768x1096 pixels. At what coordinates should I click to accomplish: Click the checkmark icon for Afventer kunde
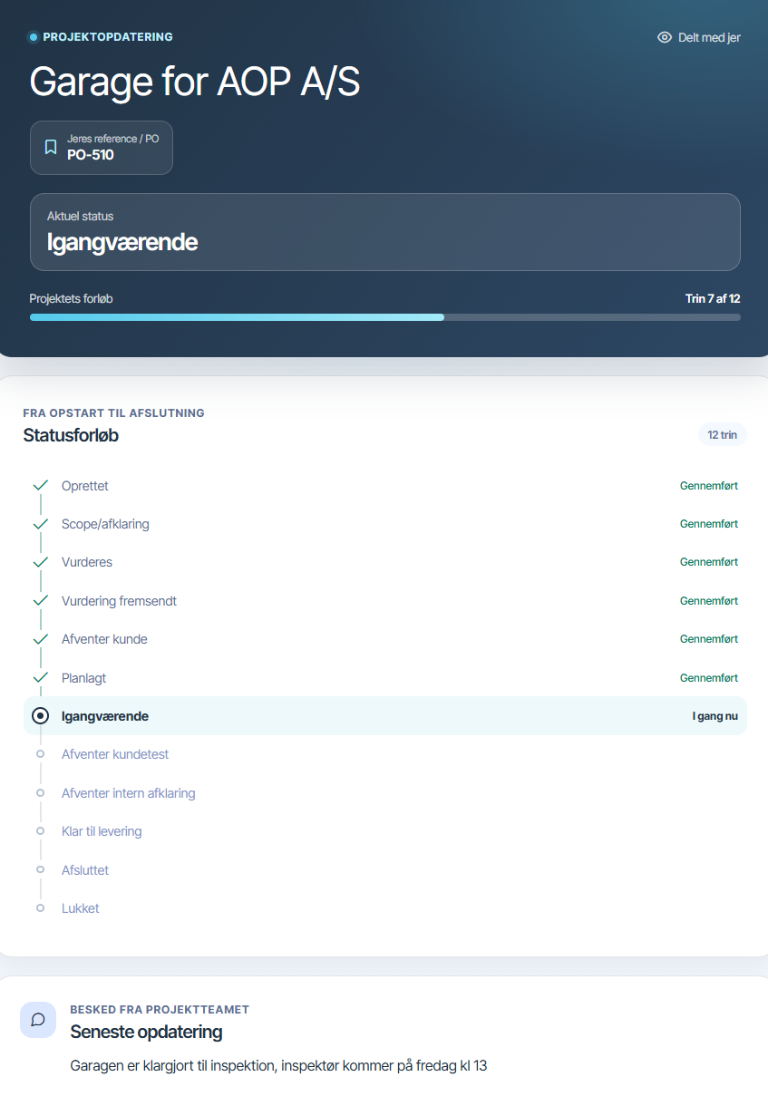[41, 639]
